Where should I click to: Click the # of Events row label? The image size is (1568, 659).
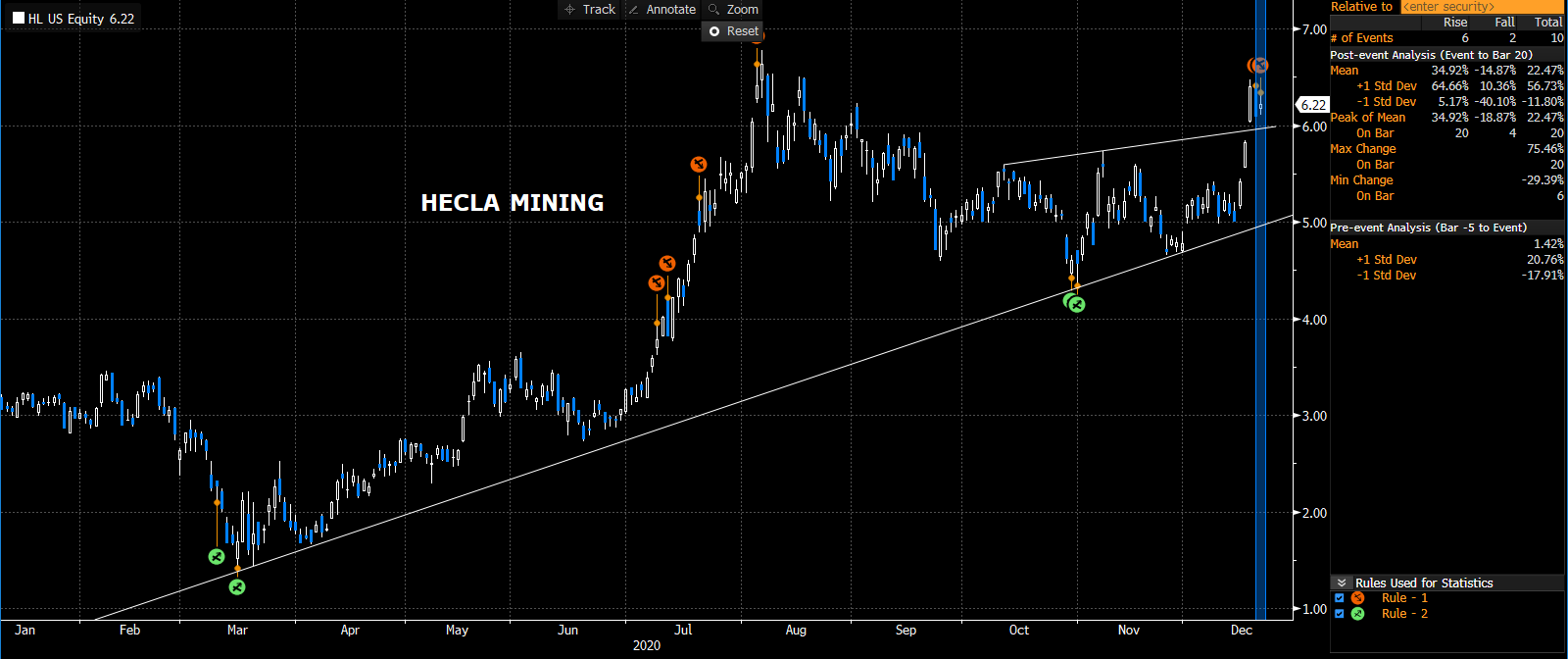point(1361,38)
